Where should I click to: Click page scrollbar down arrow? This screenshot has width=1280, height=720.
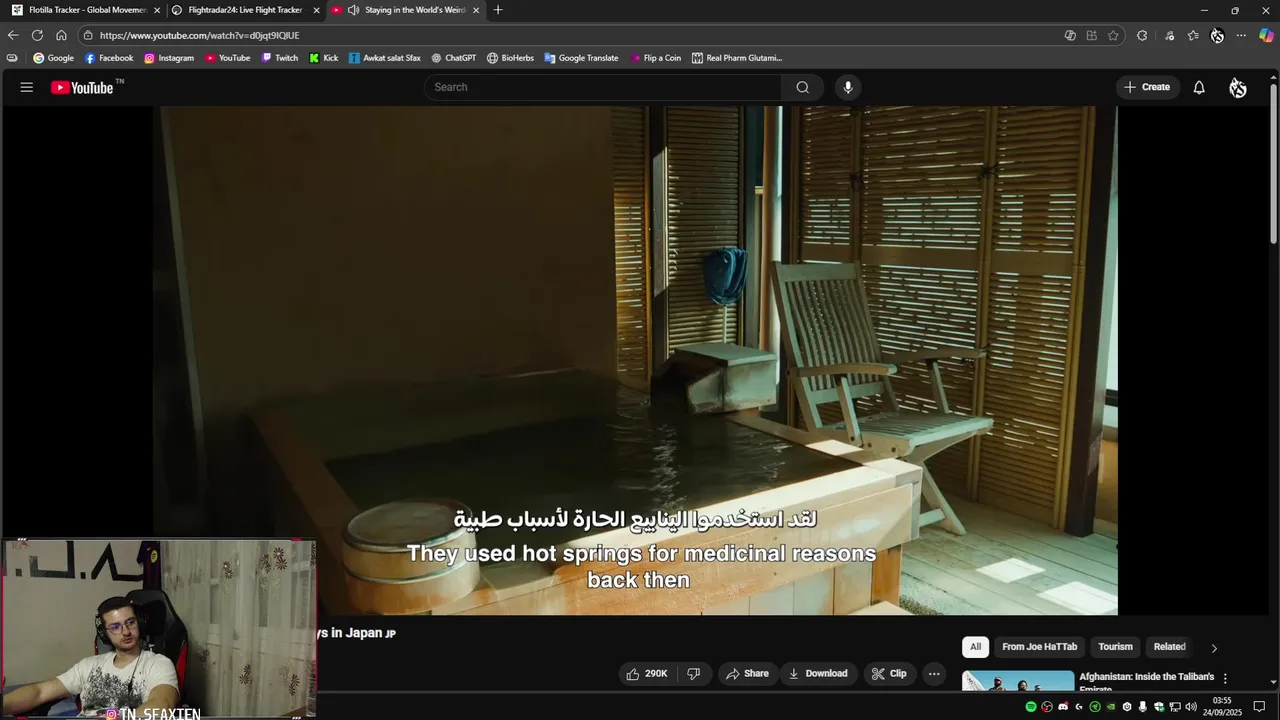pyautogui.click(x=1273, y=682)
